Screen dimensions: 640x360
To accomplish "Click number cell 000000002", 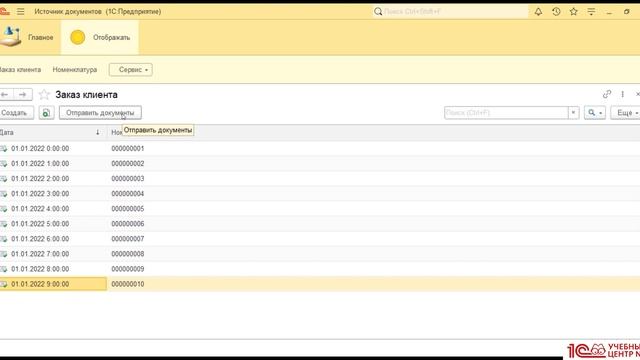I will [128, 164].
